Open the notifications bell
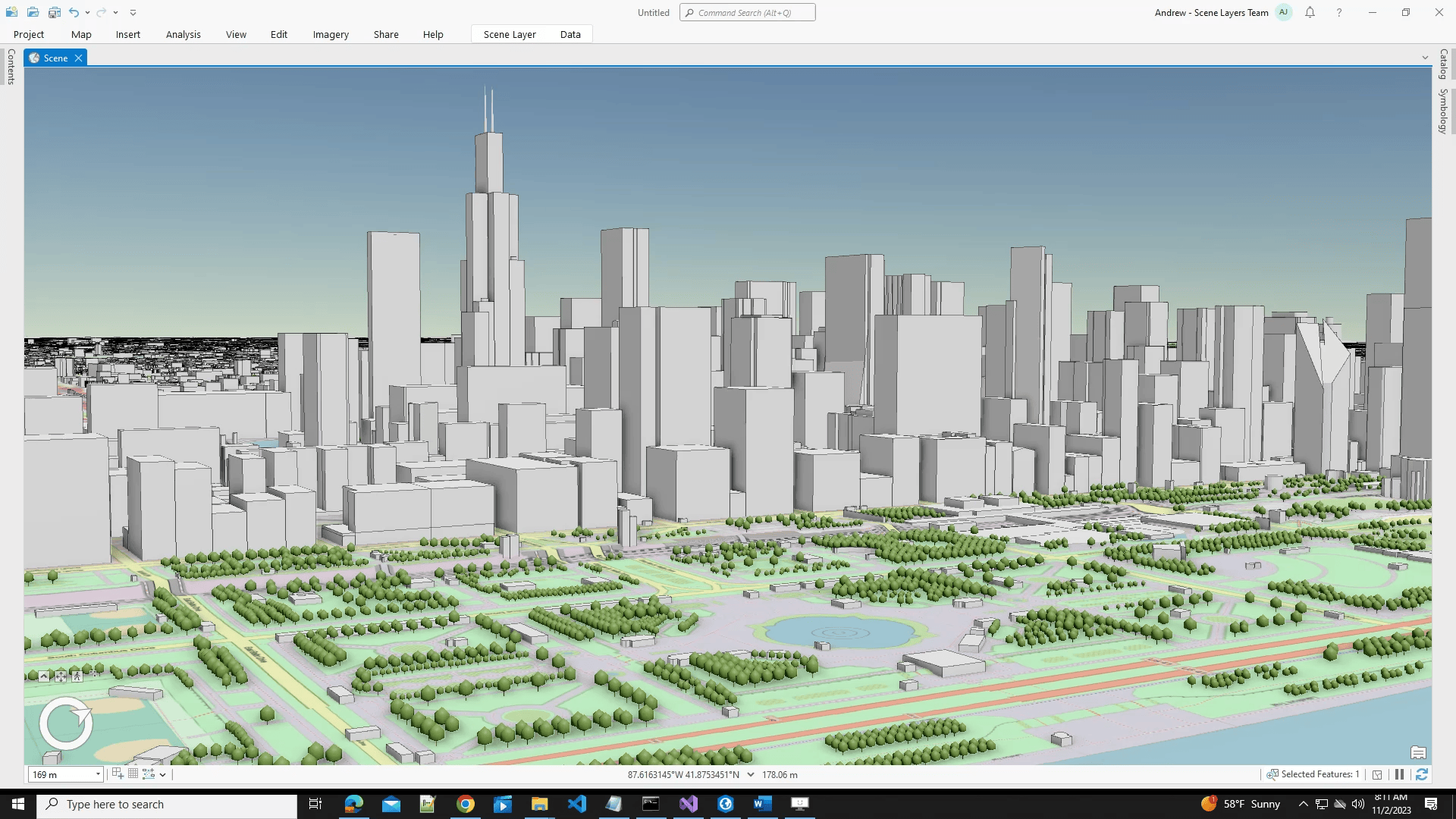Viewport: 1456px width, 819px height. pyautogui.click(x=1310, y=12)
